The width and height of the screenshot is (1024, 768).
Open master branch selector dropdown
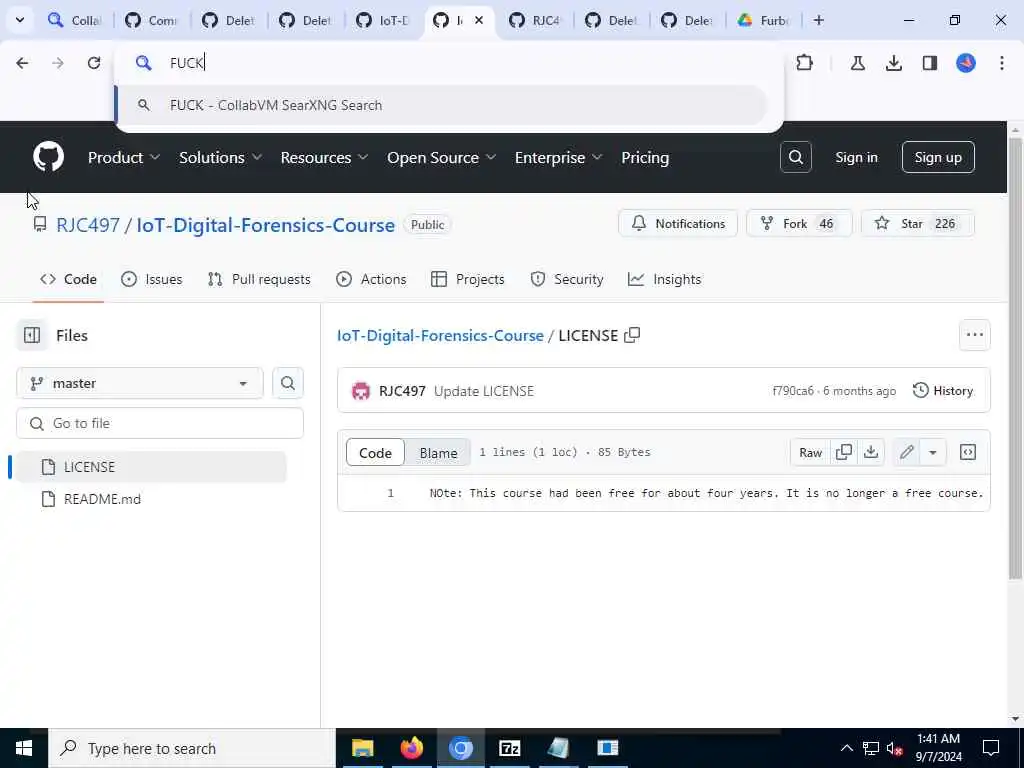pos(140,383)
